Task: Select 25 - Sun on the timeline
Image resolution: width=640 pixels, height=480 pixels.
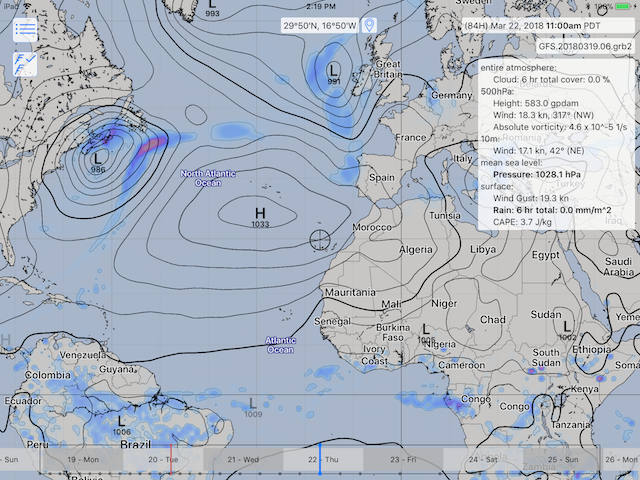Action: tap(563, 460)
